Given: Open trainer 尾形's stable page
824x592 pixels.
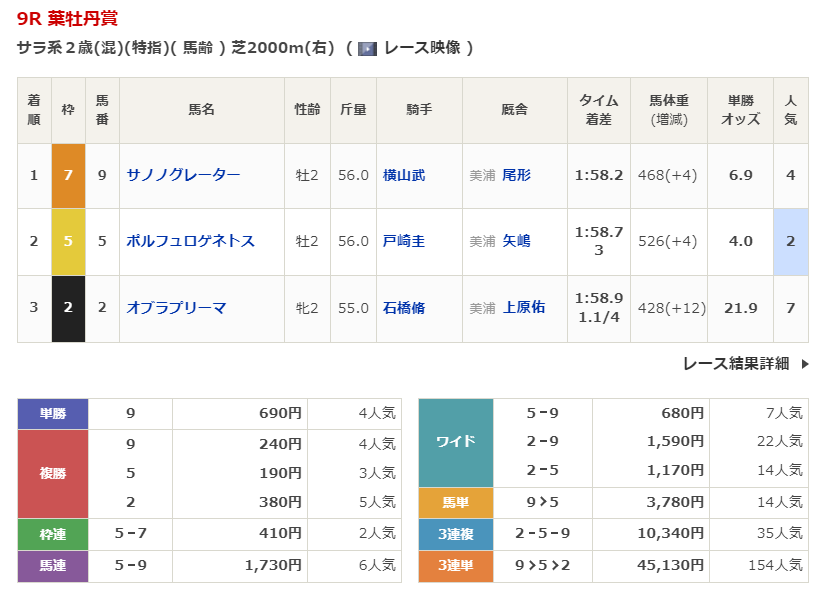Looking at the screenshot, I should [x=516, y=175].
